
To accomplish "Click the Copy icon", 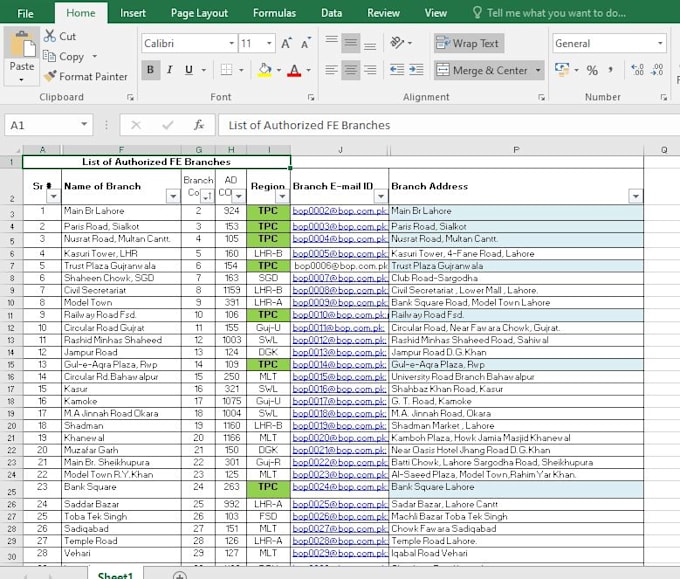I will pyautogui.click(x=49, y=56).
